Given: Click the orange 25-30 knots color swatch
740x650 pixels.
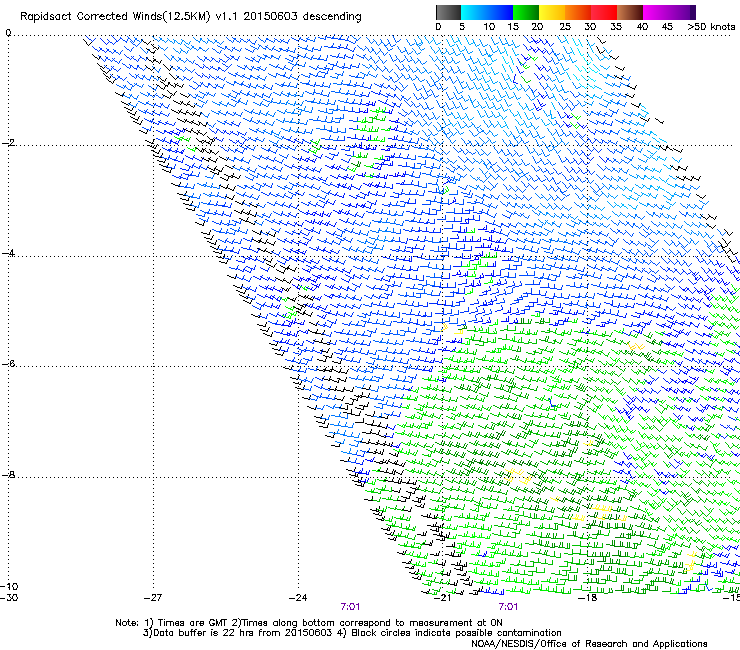Looking at the screenshot, I should (x=578, y=12).
